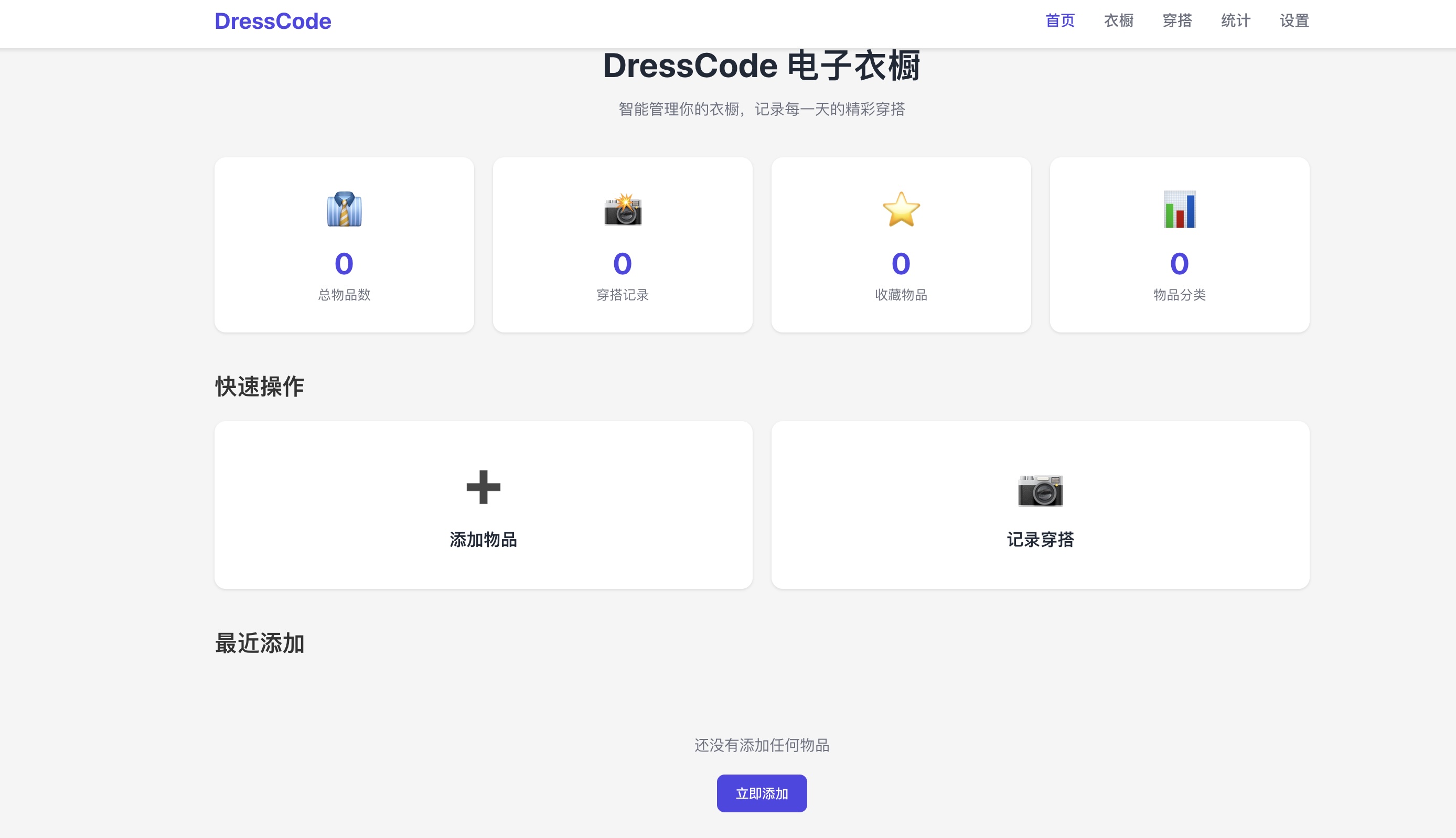
Task: Click the DressCode logo link
Action: click(273, 22)
